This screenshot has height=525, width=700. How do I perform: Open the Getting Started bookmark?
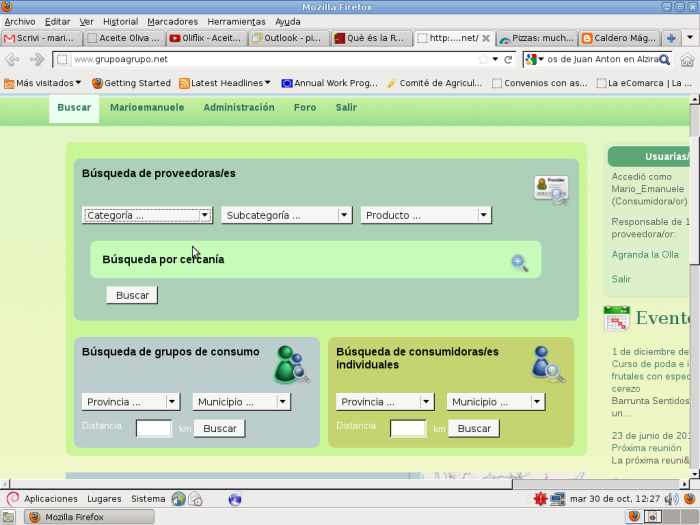131,83
